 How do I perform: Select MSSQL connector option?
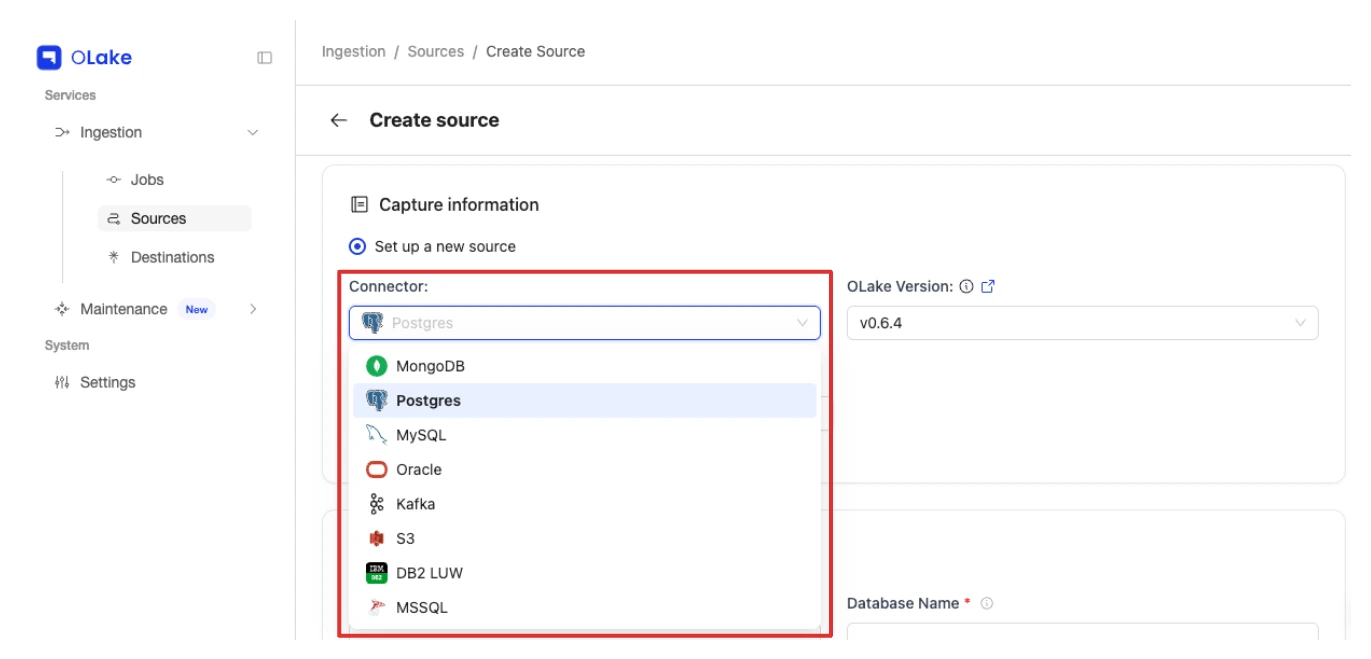point(585,607)
